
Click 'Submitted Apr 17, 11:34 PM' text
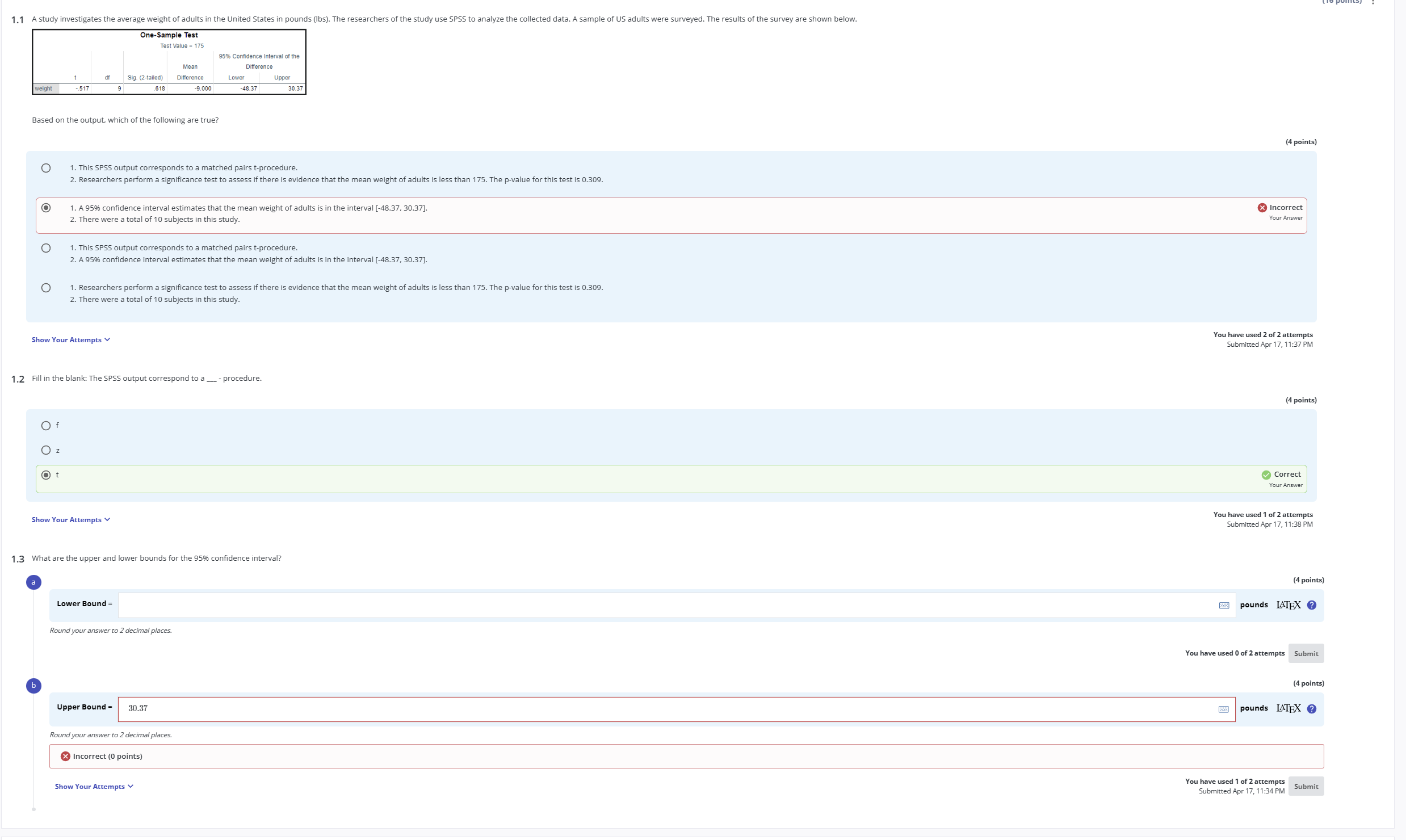1241,791
